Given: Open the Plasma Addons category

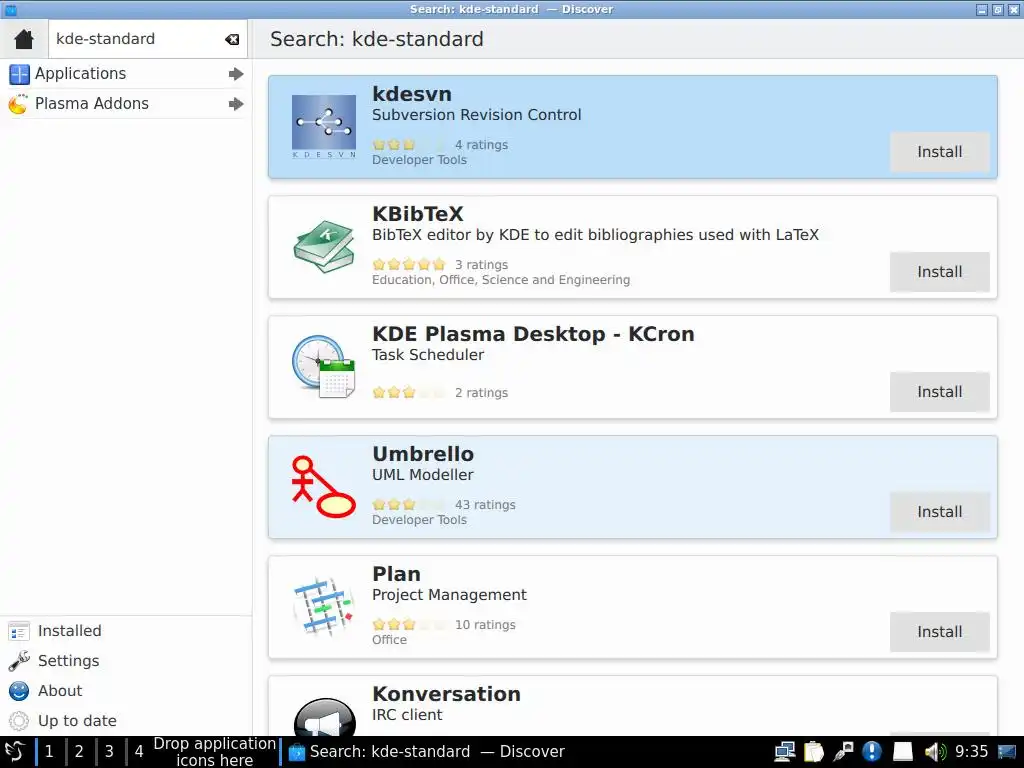Looking at the screenshot, I should (x=126, y=104).
